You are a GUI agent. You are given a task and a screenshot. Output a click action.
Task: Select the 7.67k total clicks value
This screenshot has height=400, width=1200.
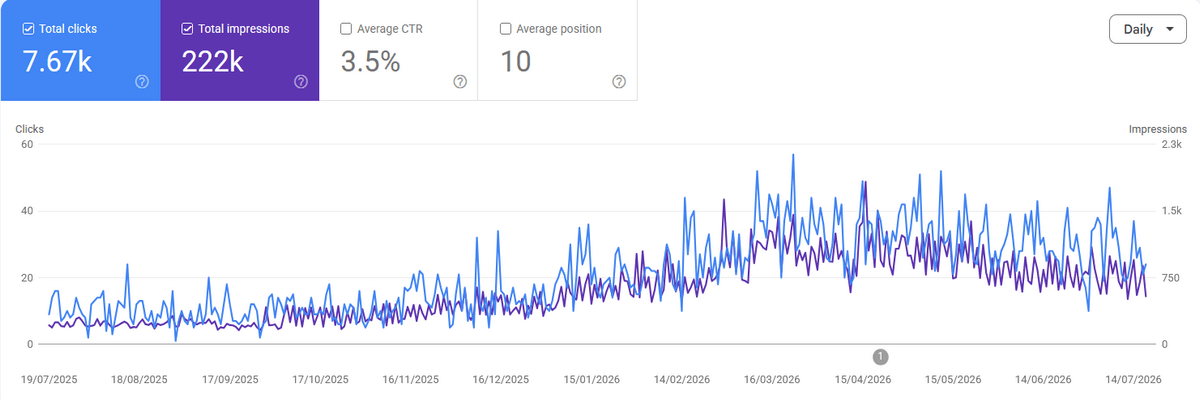point(57,62)
